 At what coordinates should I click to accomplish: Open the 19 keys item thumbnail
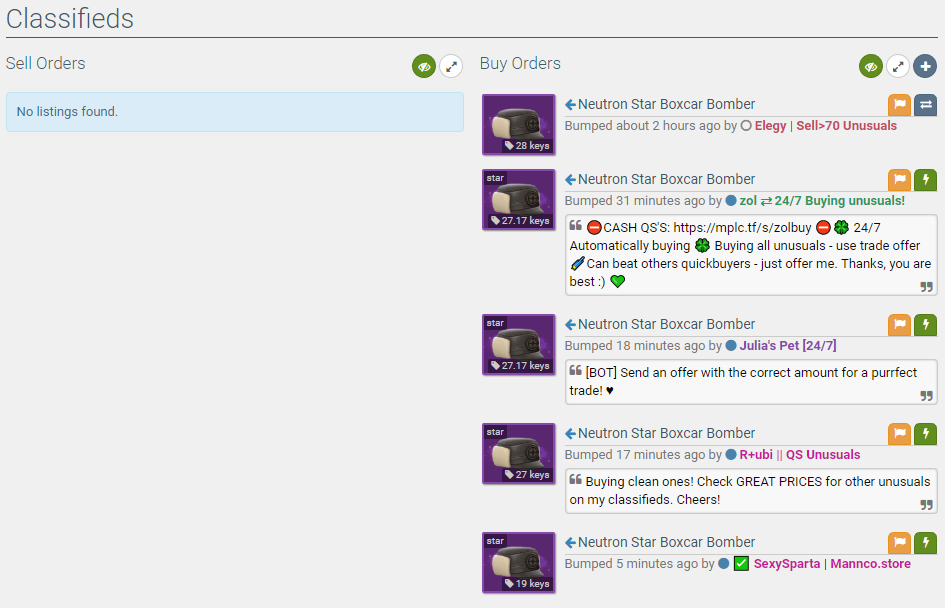click(518, 563)
